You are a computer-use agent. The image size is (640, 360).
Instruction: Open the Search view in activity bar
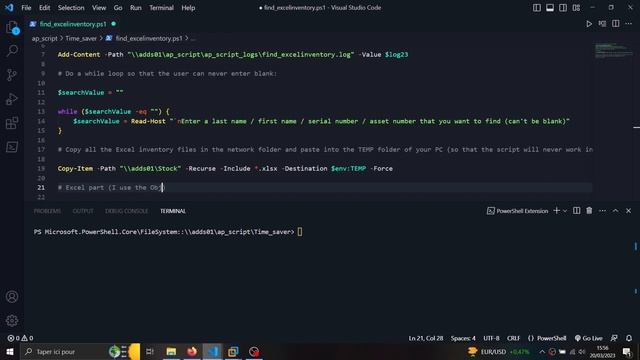12,51
